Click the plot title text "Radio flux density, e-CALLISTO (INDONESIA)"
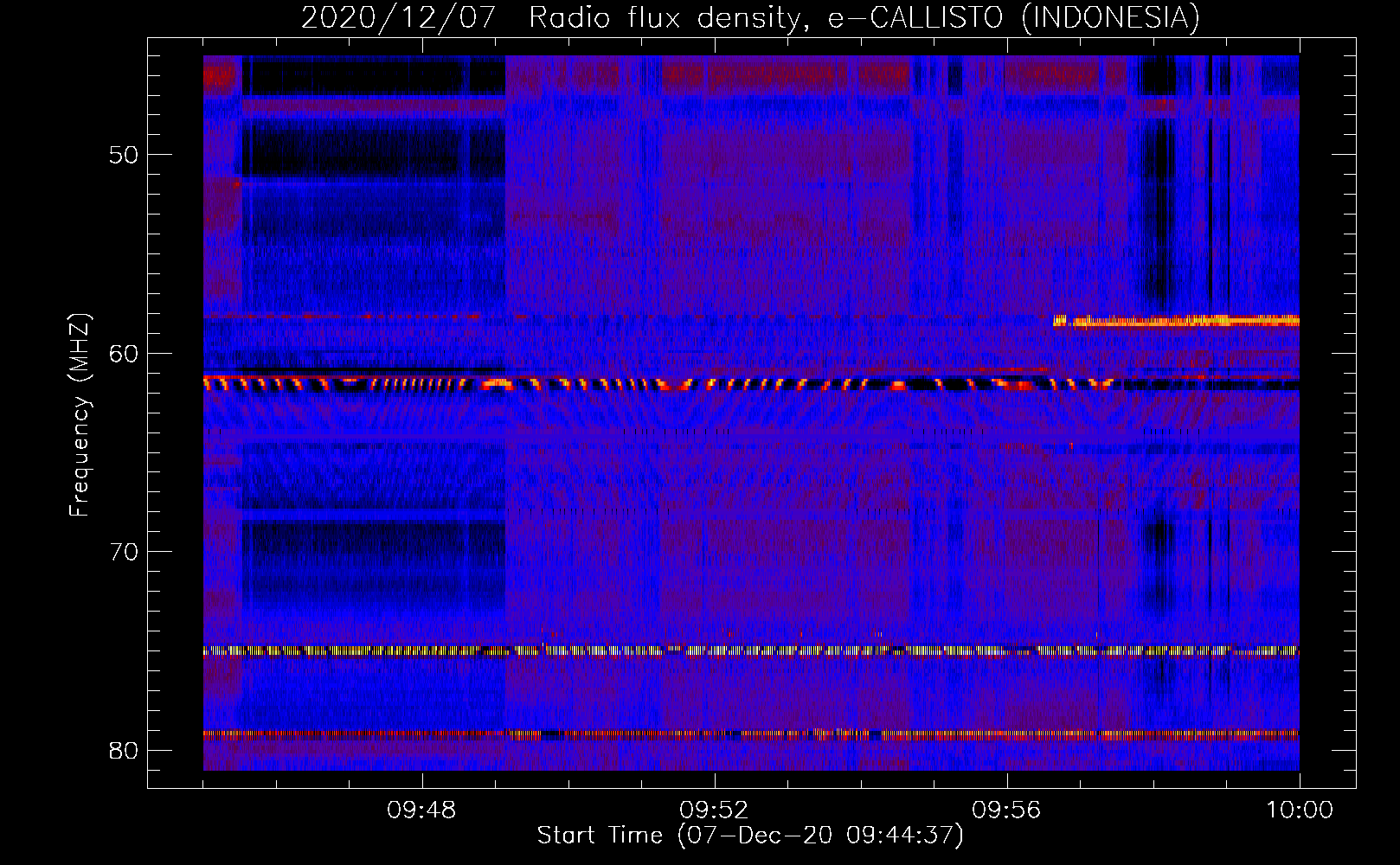Viewport: 1400px width, 865px height. [x=864, y=17]
